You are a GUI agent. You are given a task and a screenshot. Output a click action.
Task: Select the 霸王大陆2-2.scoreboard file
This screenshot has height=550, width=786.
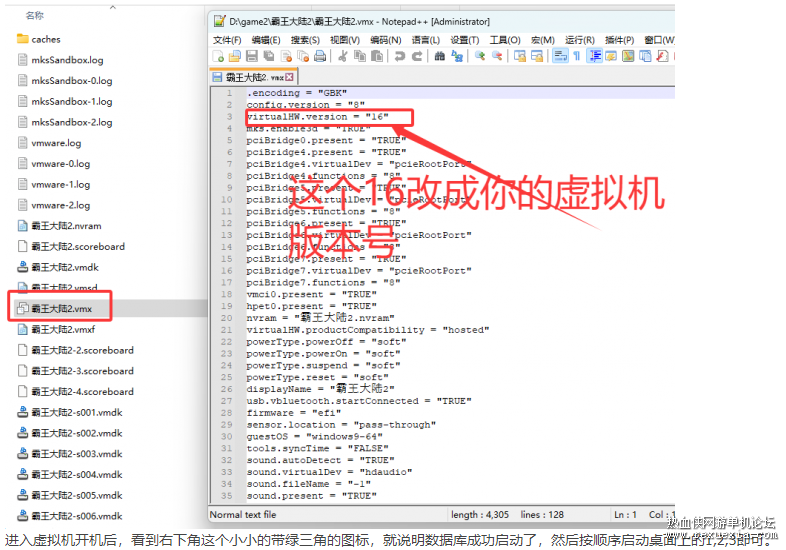[76, 350]
